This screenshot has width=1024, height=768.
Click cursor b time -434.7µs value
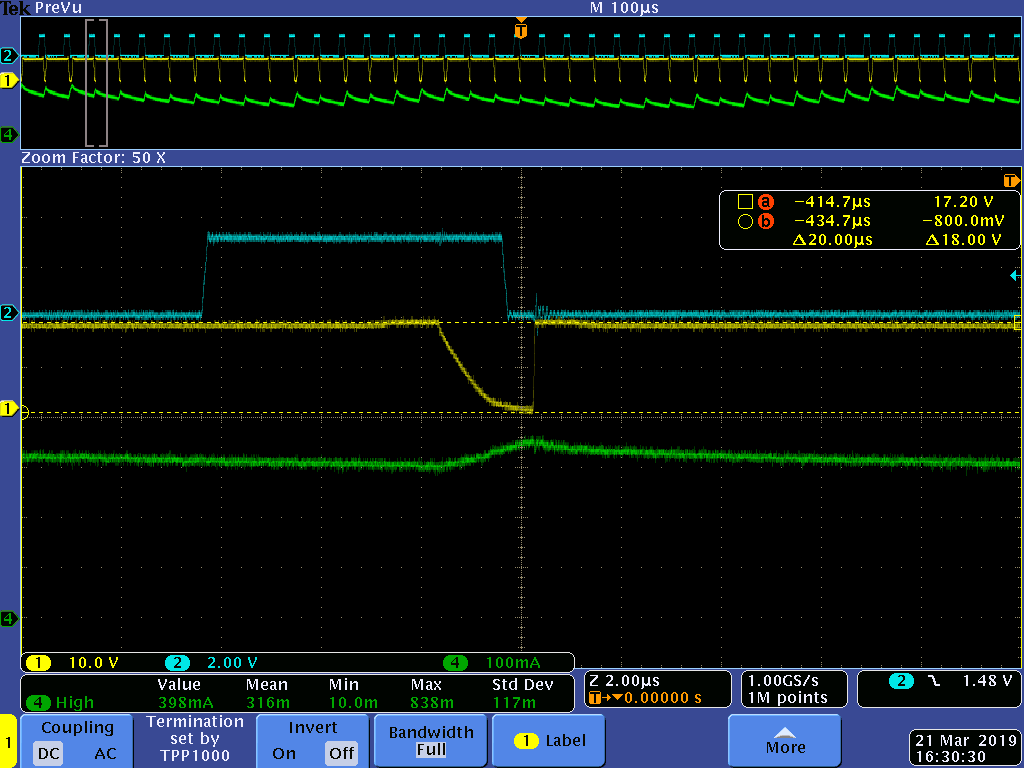(x=832, y=221)
